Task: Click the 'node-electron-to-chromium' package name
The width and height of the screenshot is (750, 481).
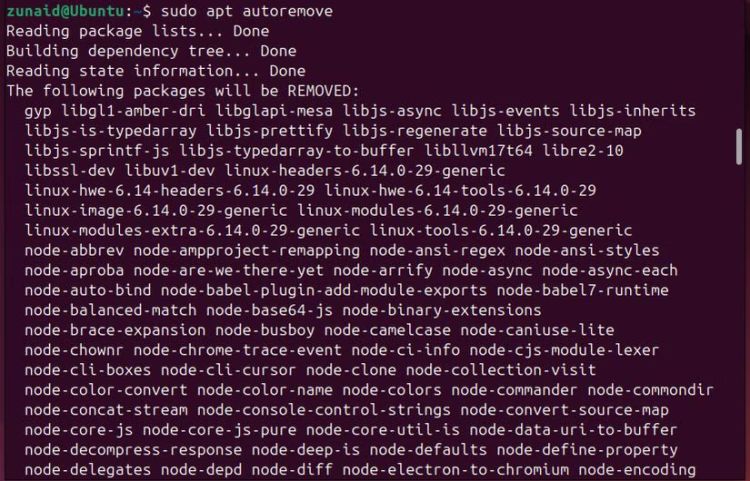Action: point(456,470)
